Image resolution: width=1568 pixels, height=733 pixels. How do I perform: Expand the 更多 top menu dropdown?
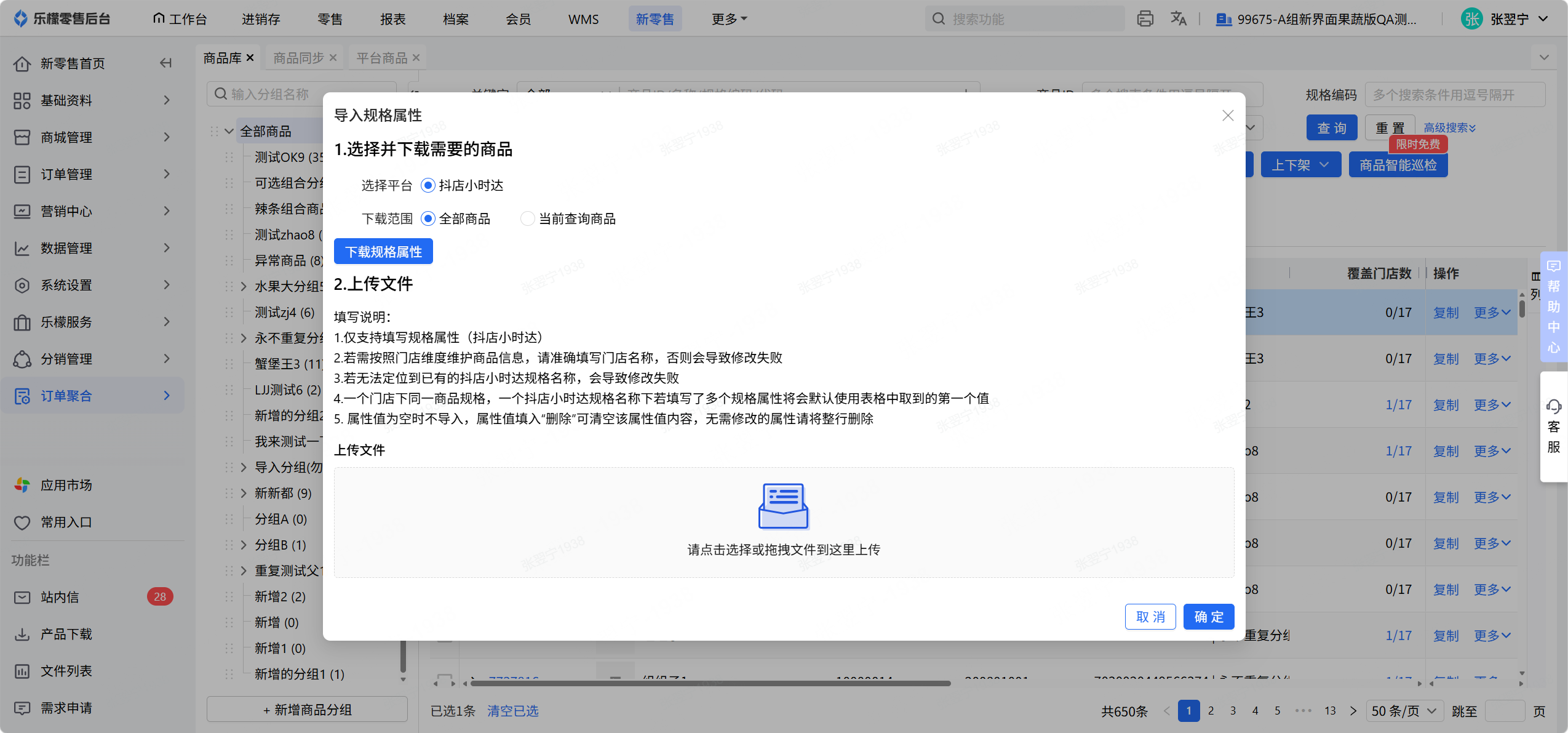pyautogui.click(x=729, y=19)
